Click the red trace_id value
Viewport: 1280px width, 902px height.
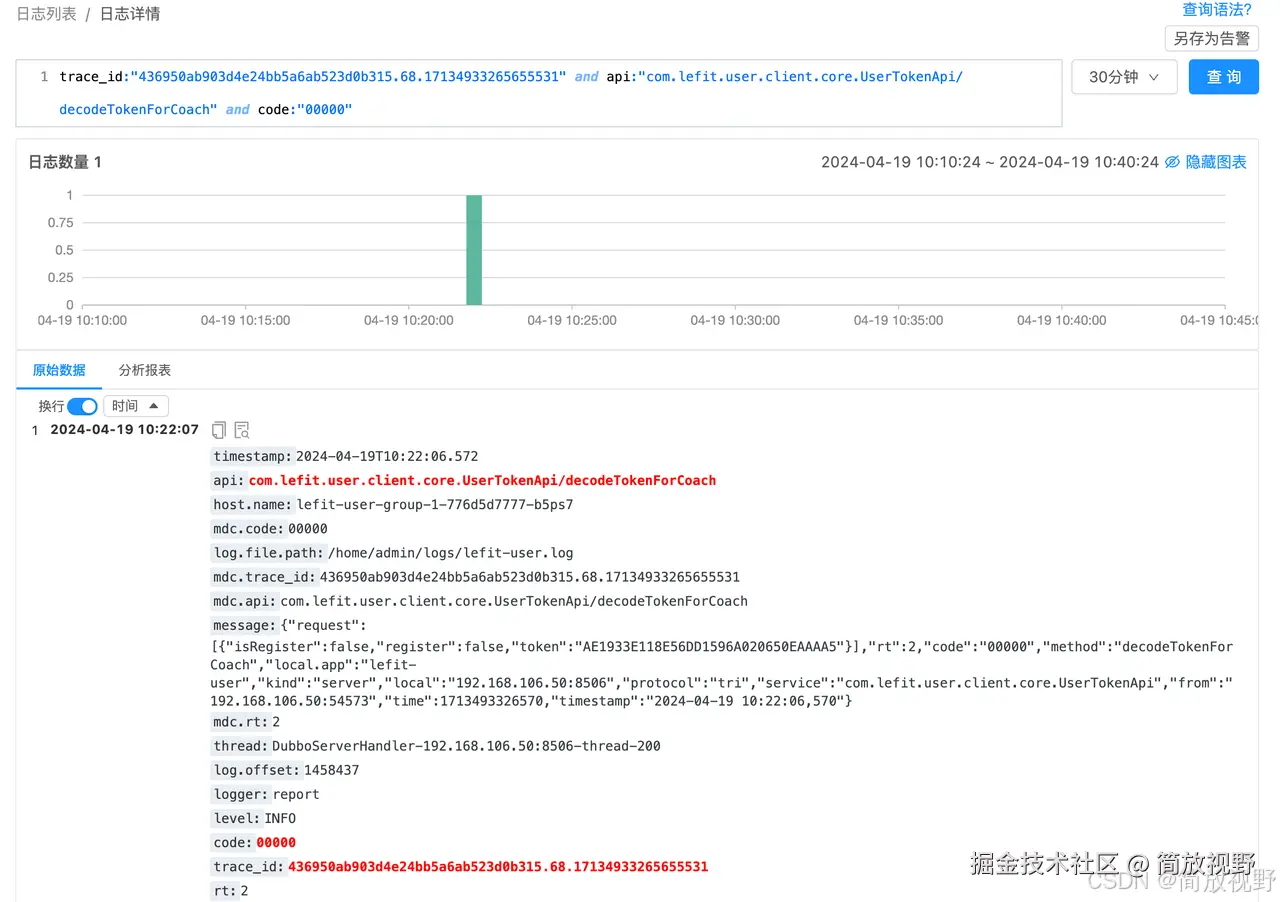click(x=498, y=867)
